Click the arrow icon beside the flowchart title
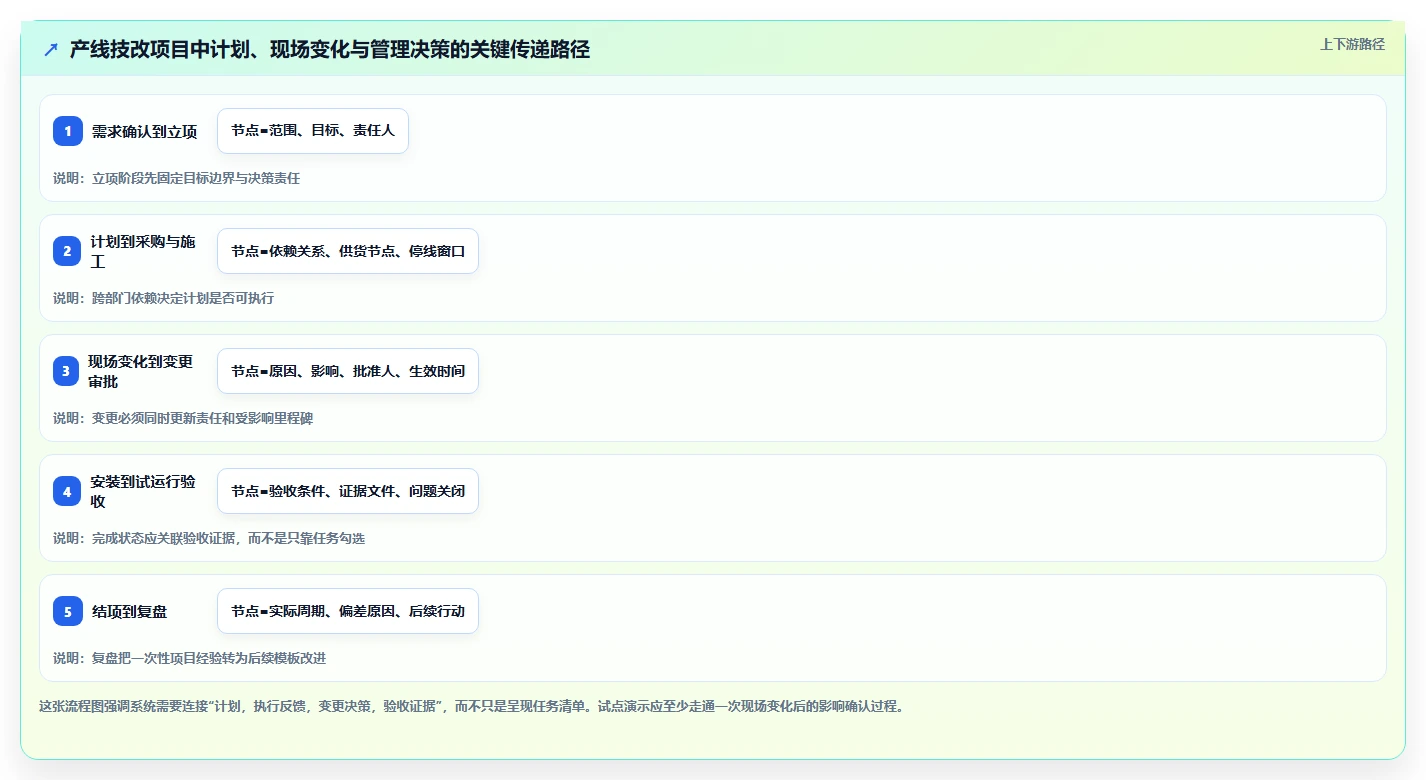 pyautogui.click(x=51, y=50)
